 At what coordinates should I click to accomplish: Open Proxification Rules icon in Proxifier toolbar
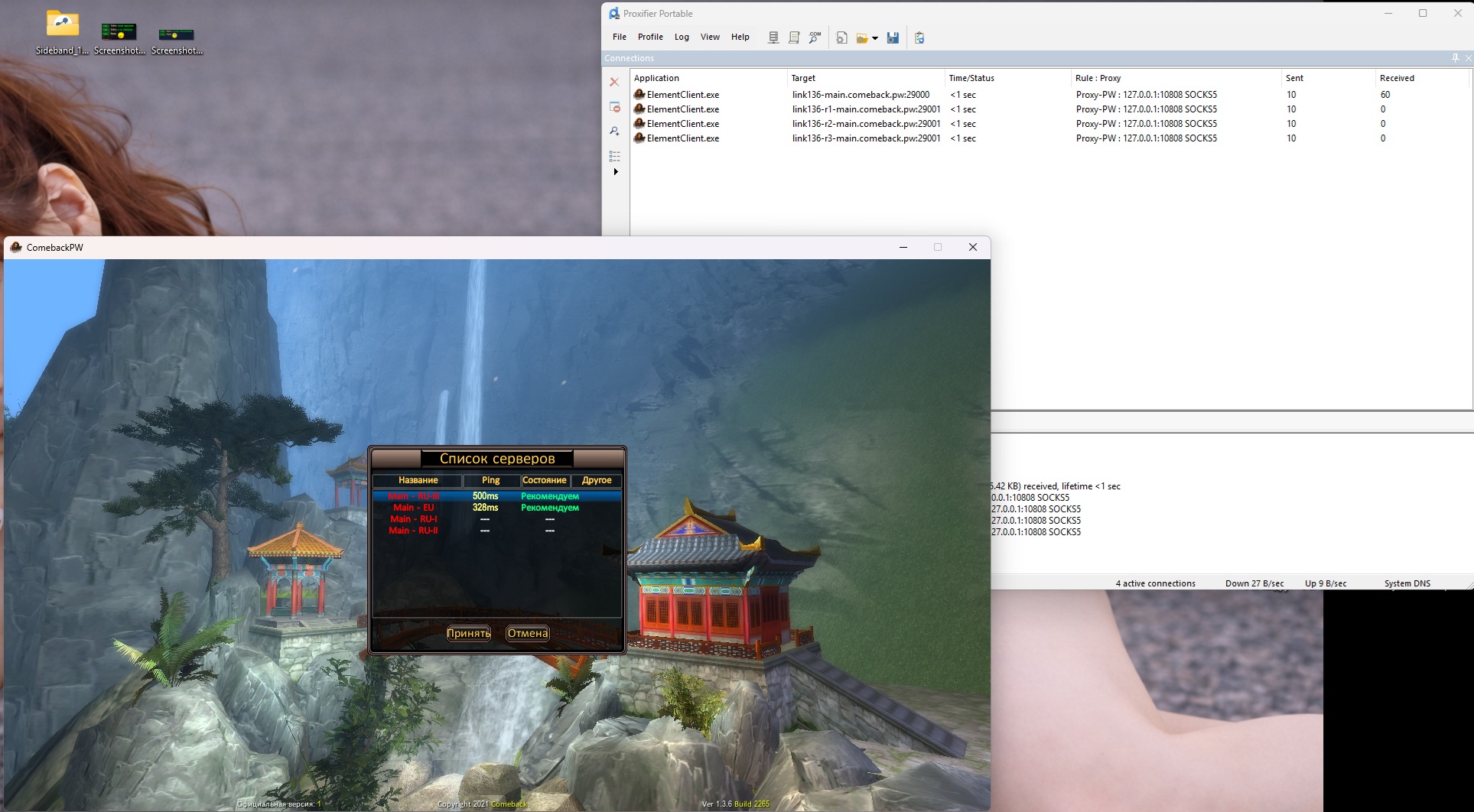click(794, 37)
